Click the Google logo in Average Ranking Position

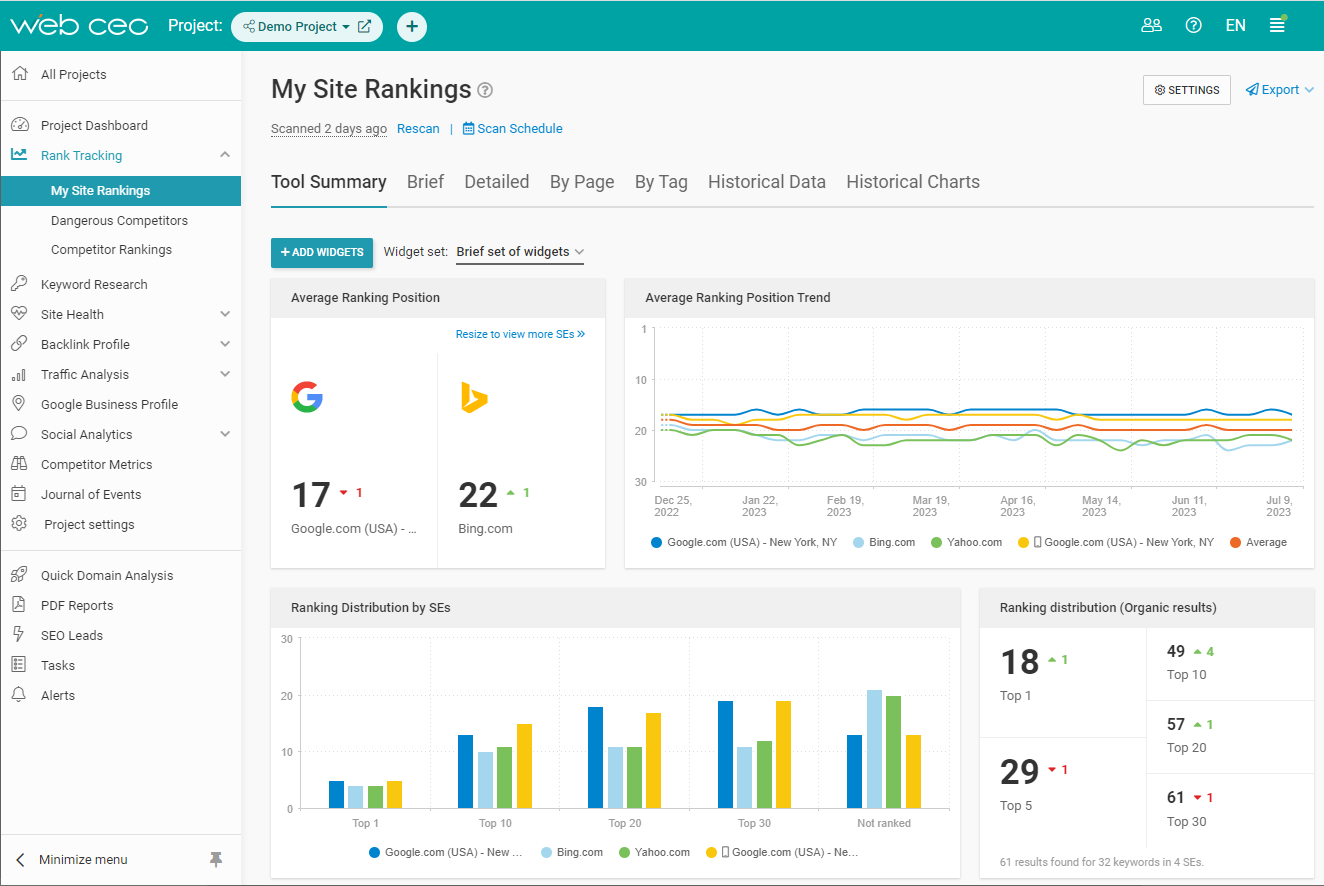307,397
